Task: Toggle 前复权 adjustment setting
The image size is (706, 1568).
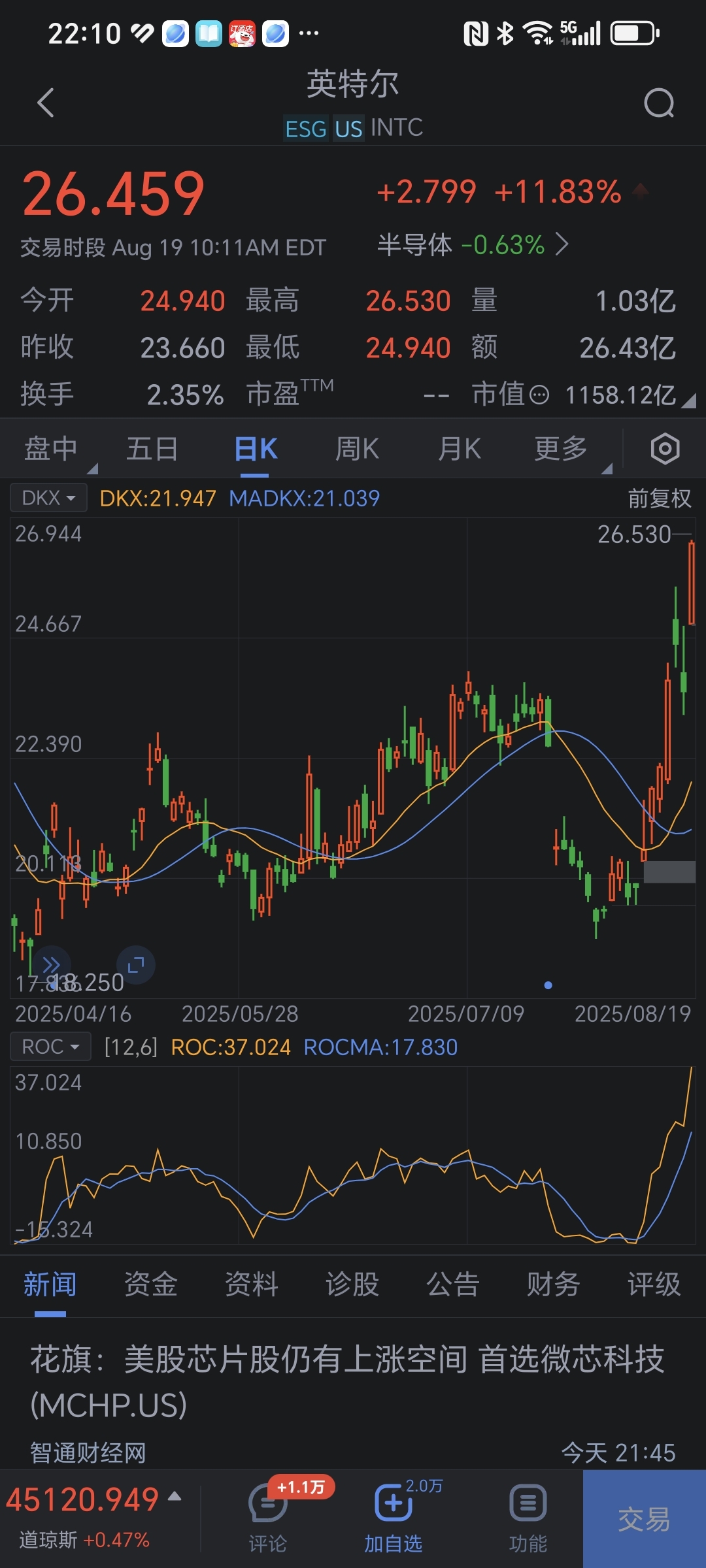Action: click(660, 498)
